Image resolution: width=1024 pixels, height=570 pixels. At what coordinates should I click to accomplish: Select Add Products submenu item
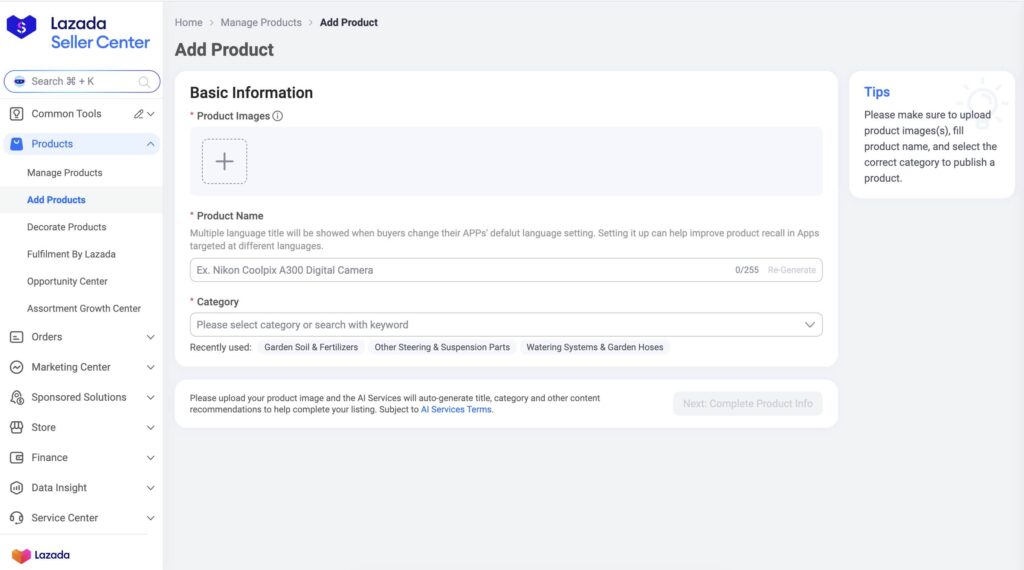[56, 200]
